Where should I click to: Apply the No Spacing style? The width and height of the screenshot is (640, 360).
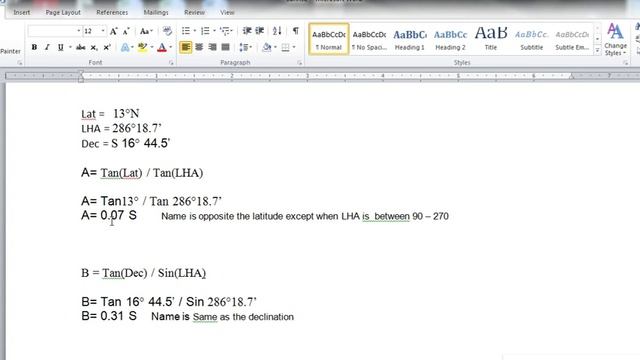369,40
